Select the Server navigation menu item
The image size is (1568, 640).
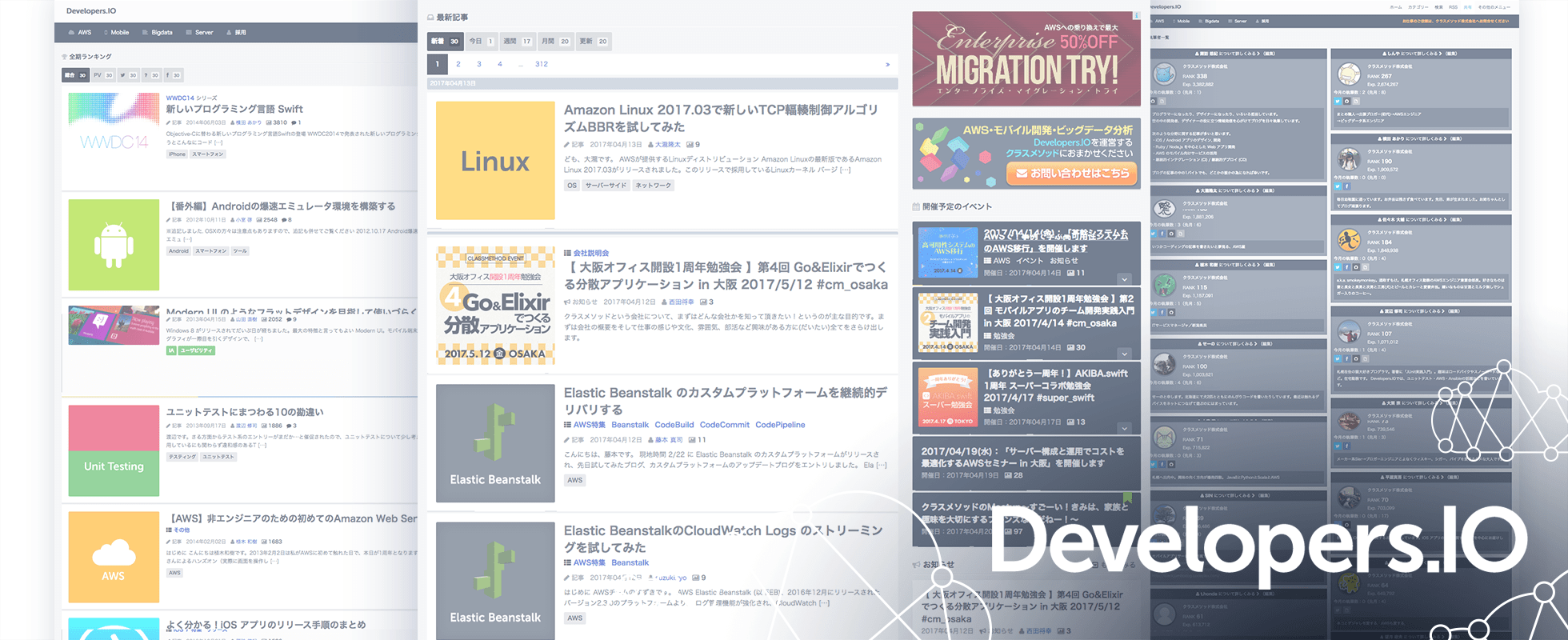tap(199, 33)
